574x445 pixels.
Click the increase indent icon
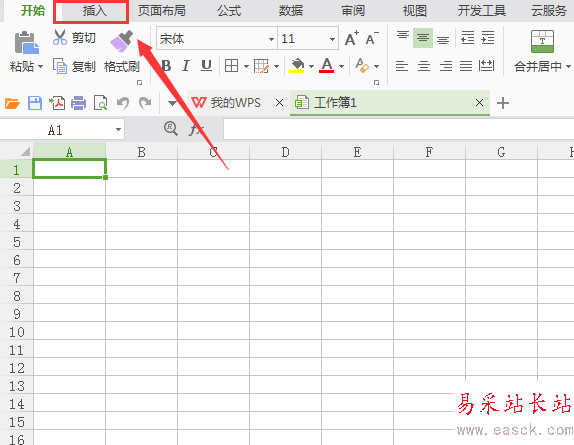[488, 38]
